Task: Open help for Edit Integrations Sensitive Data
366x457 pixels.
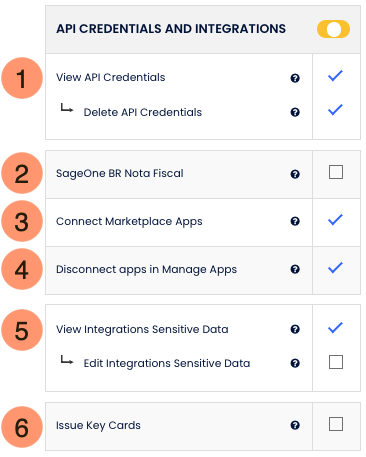Action: 295,363
